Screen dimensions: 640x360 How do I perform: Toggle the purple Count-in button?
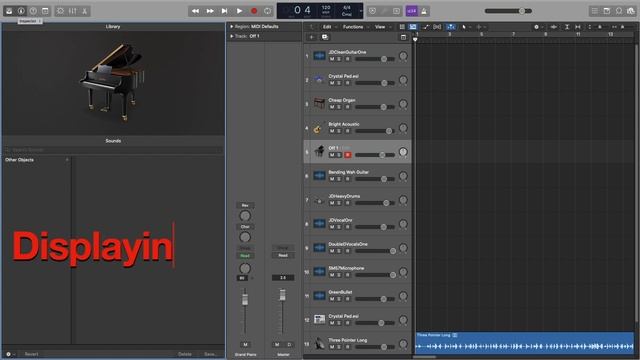[x=411, y=11]
